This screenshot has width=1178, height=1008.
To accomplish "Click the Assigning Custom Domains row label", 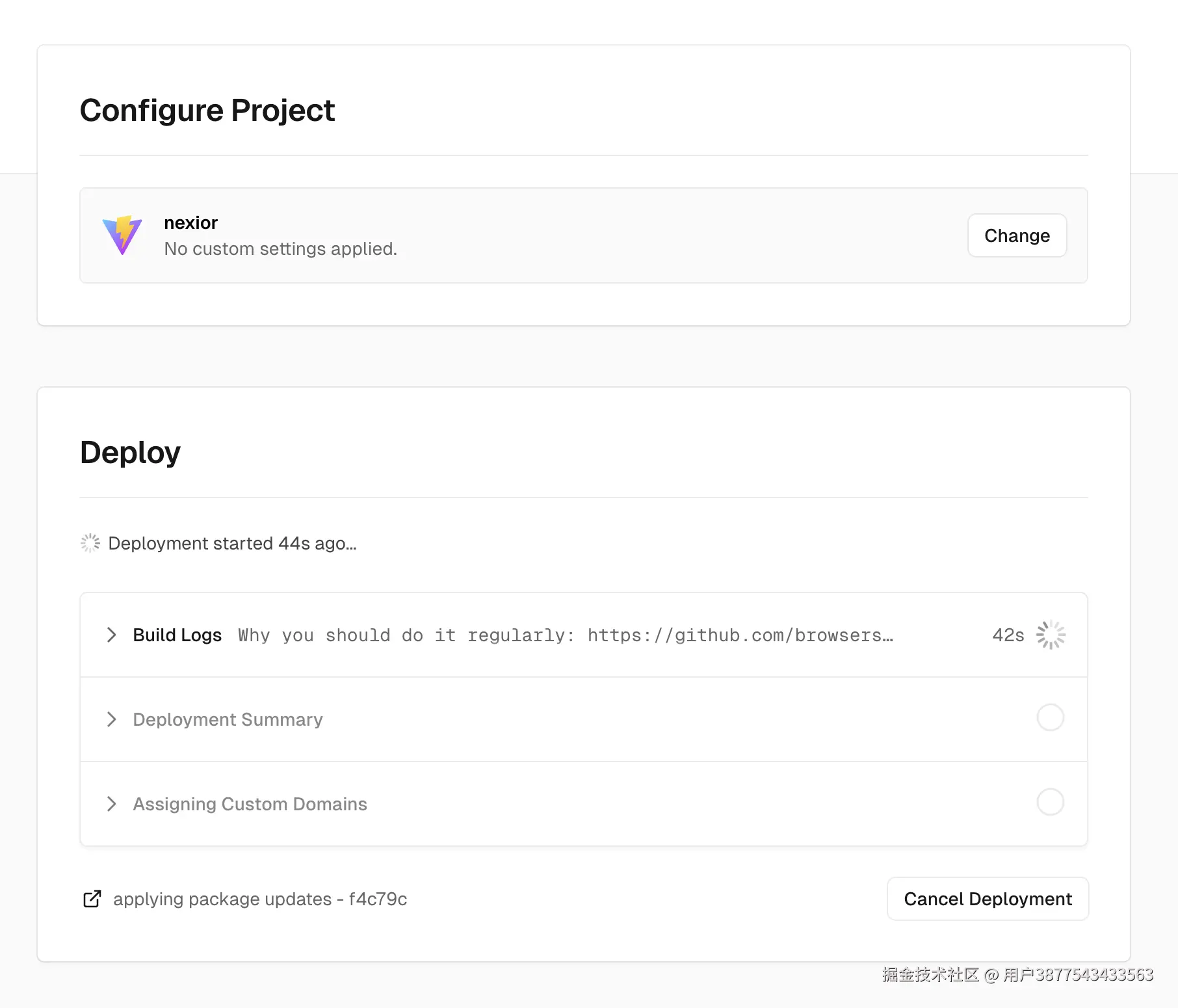I will tap(250, 804).
